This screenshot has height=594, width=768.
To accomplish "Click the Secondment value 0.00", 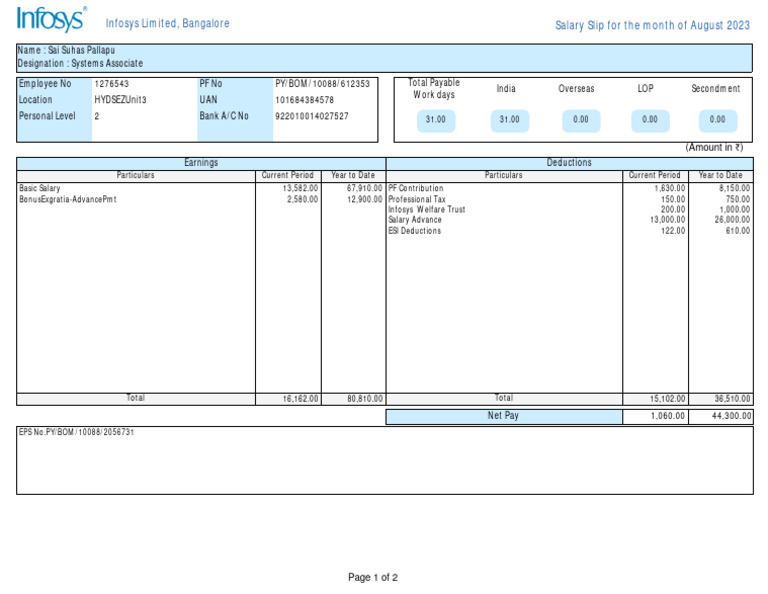I will point(718,119).
